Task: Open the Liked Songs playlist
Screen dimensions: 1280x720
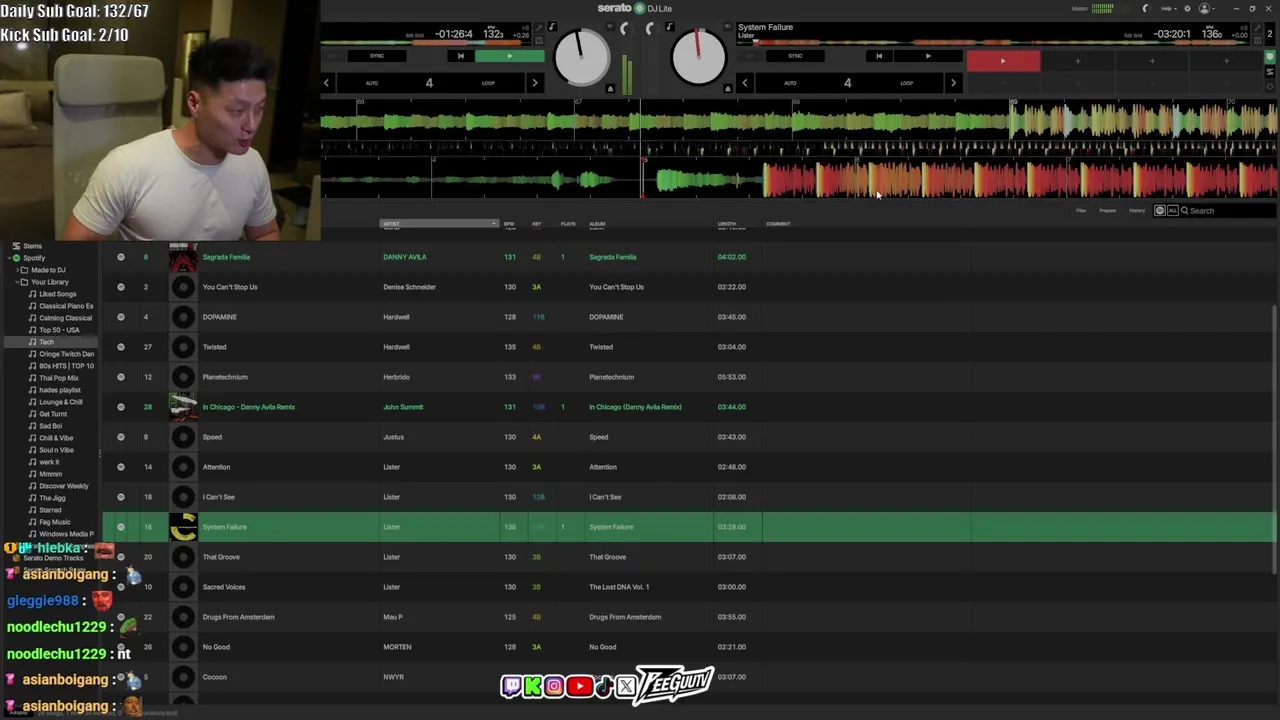Action: tap(57, 294)
